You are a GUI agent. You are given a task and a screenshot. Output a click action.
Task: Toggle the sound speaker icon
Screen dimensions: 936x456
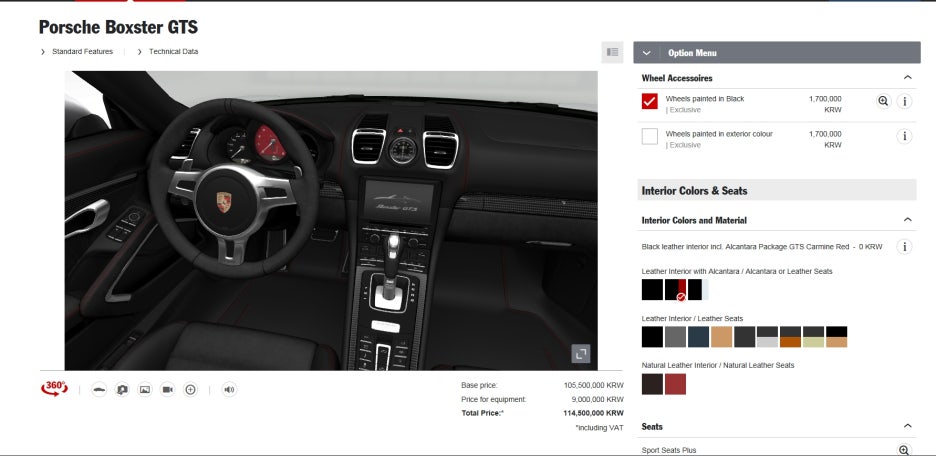coord(229,390)
